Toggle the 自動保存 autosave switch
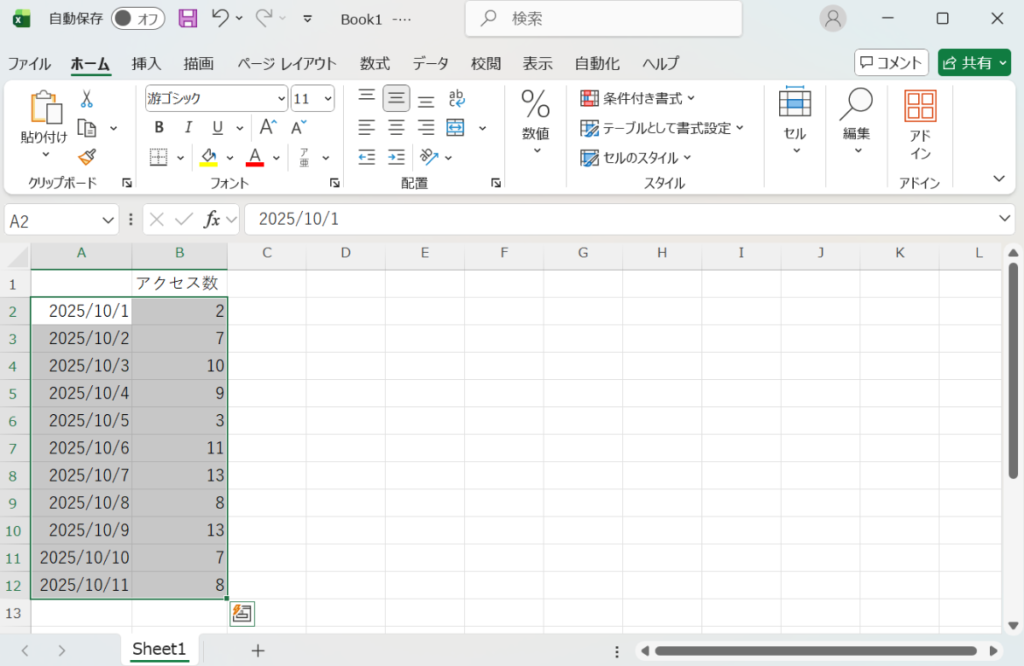Image resolution: width=1024 pixels, height=666 pixels. 138,18
